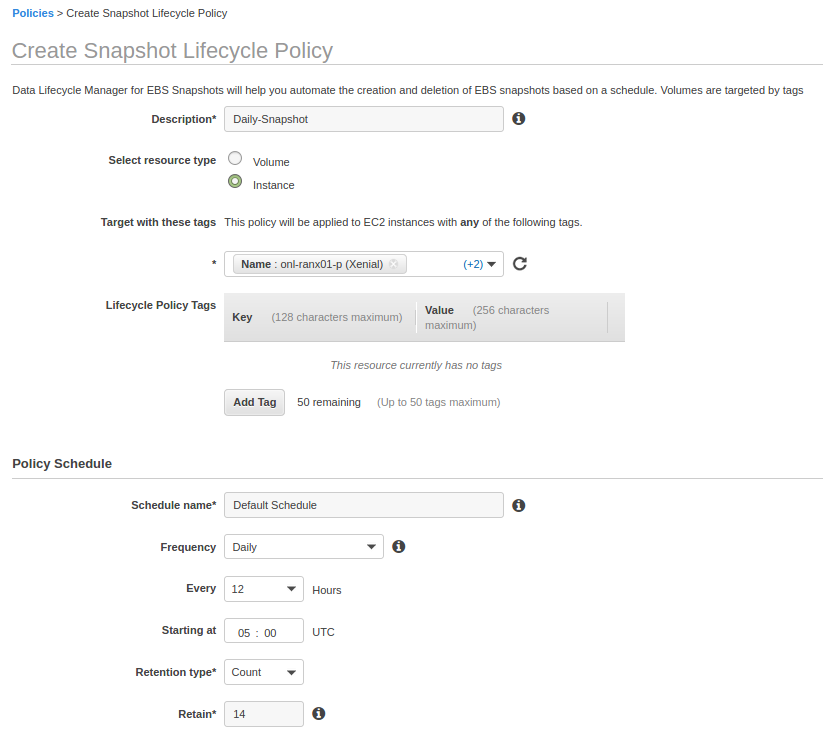Image resolution: width=837 pixels, height=740 pixels.
Task: Click the info icon beside Frequency dropdown
Action: 399,546
